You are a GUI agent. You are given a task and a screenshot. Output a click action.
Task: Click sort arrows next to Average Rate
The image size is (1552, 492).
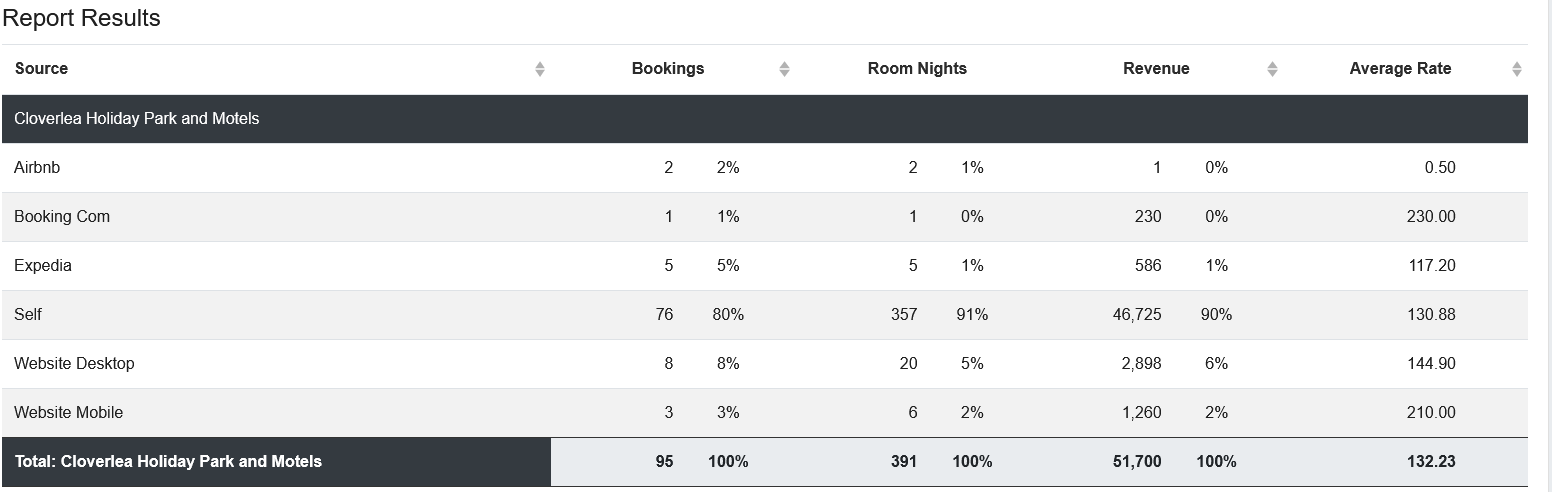1516,69
